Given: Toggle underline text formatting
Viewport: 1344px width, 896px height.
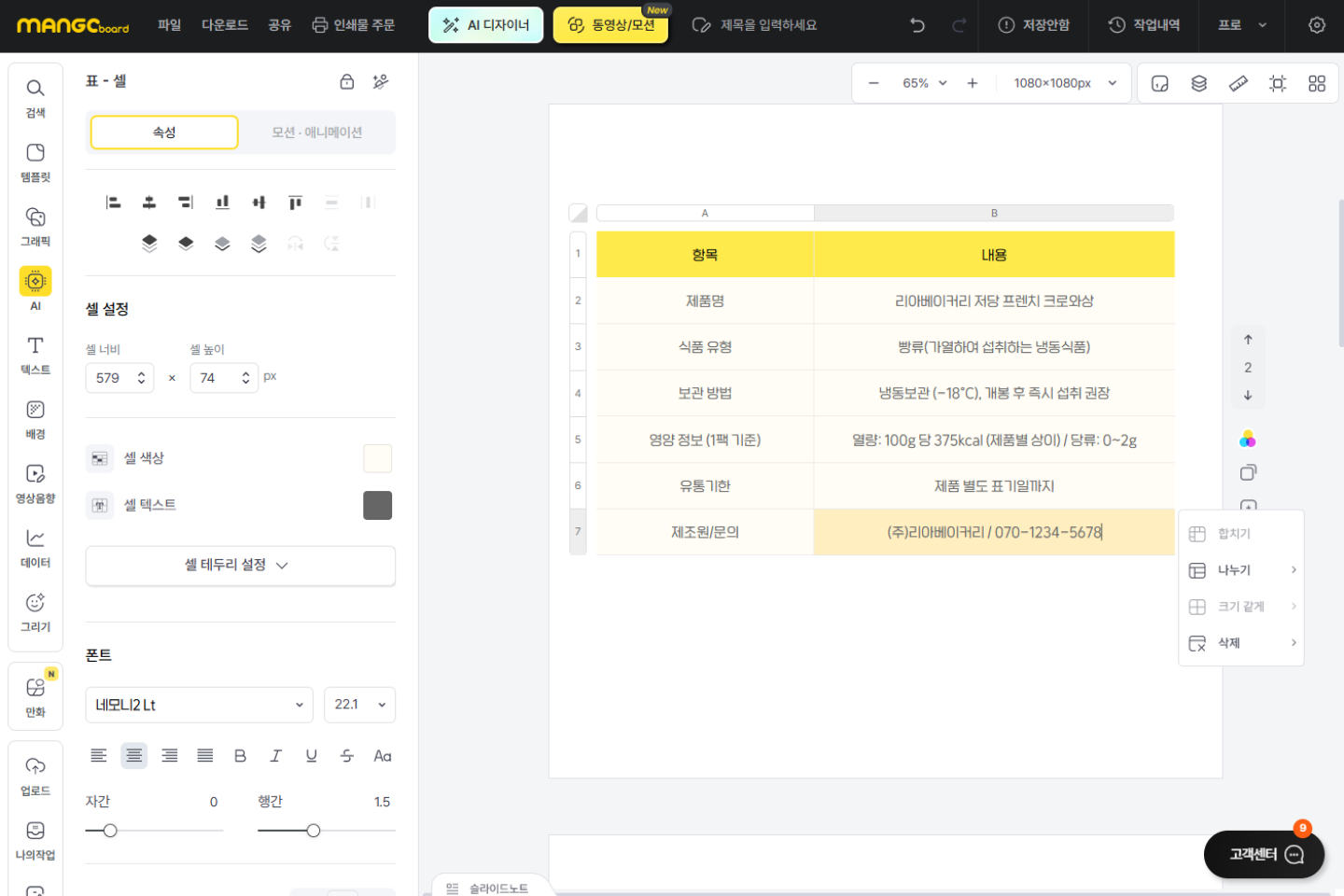Looking at the screenshot, I should [x=311, y=756].
